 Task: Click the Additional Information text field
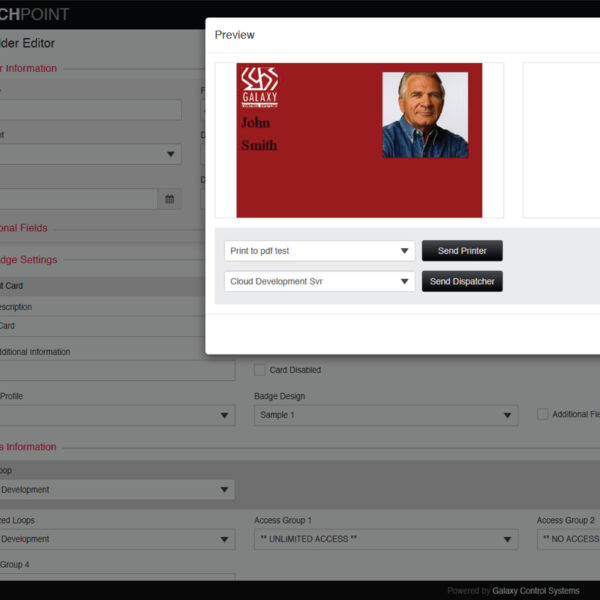[115, 371]
